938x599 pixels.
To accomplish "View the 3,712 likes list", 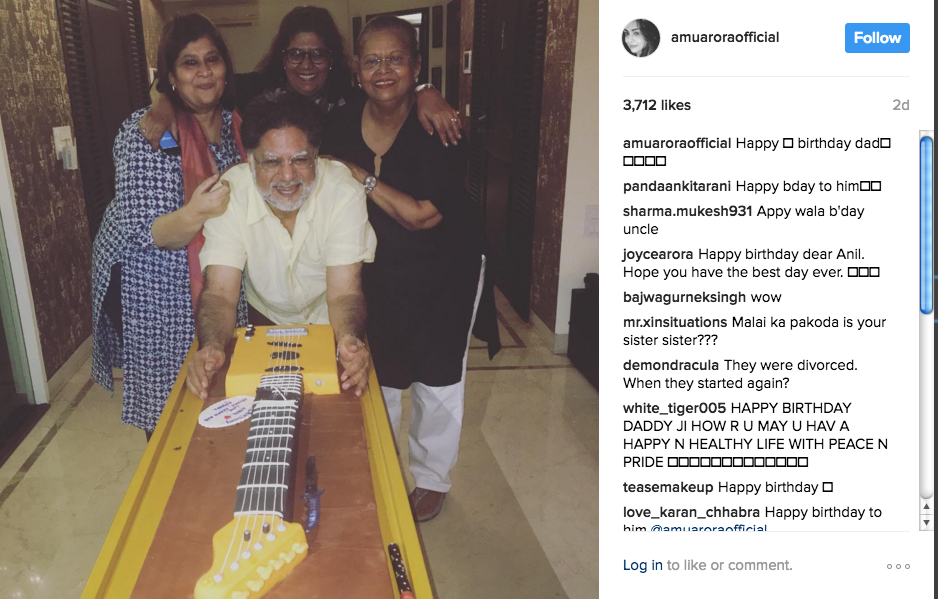I will coord(656,105).
